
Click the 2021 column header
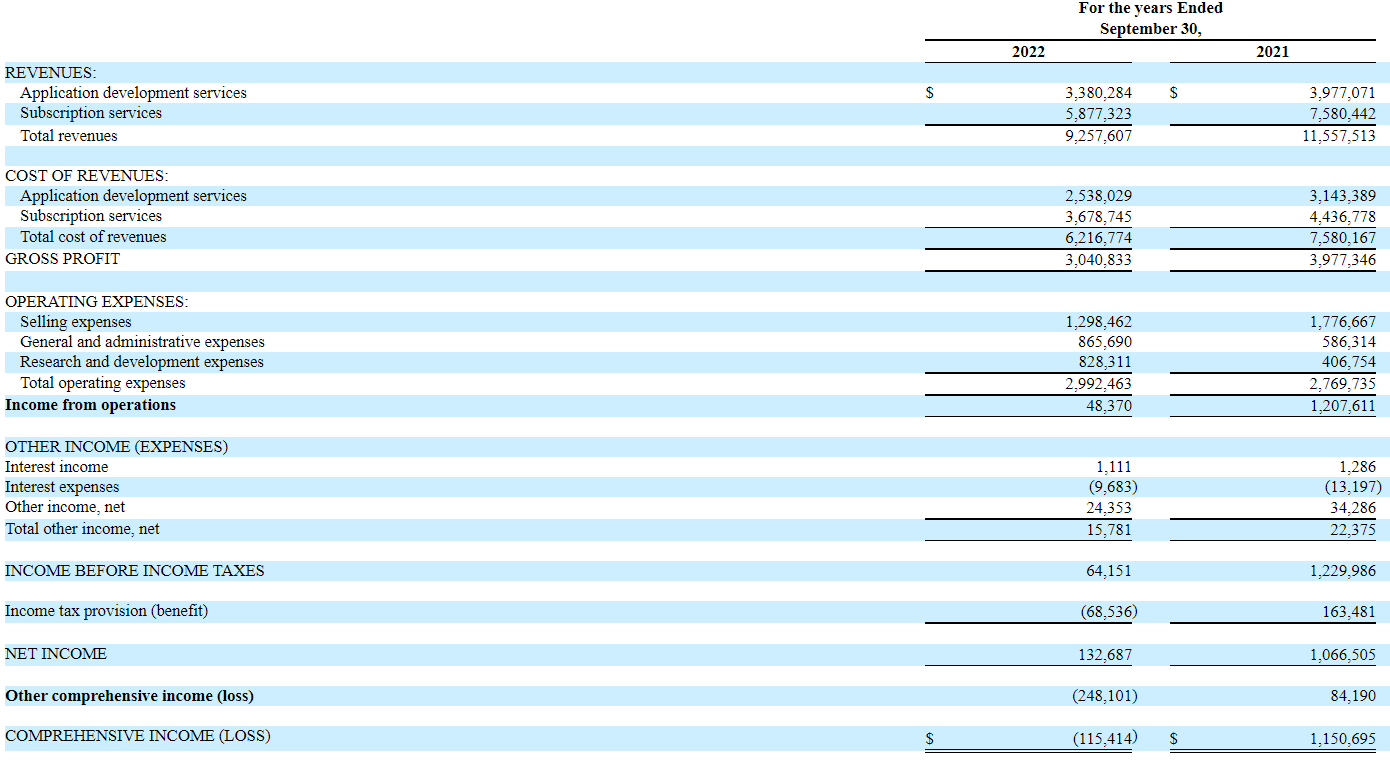1272,52
